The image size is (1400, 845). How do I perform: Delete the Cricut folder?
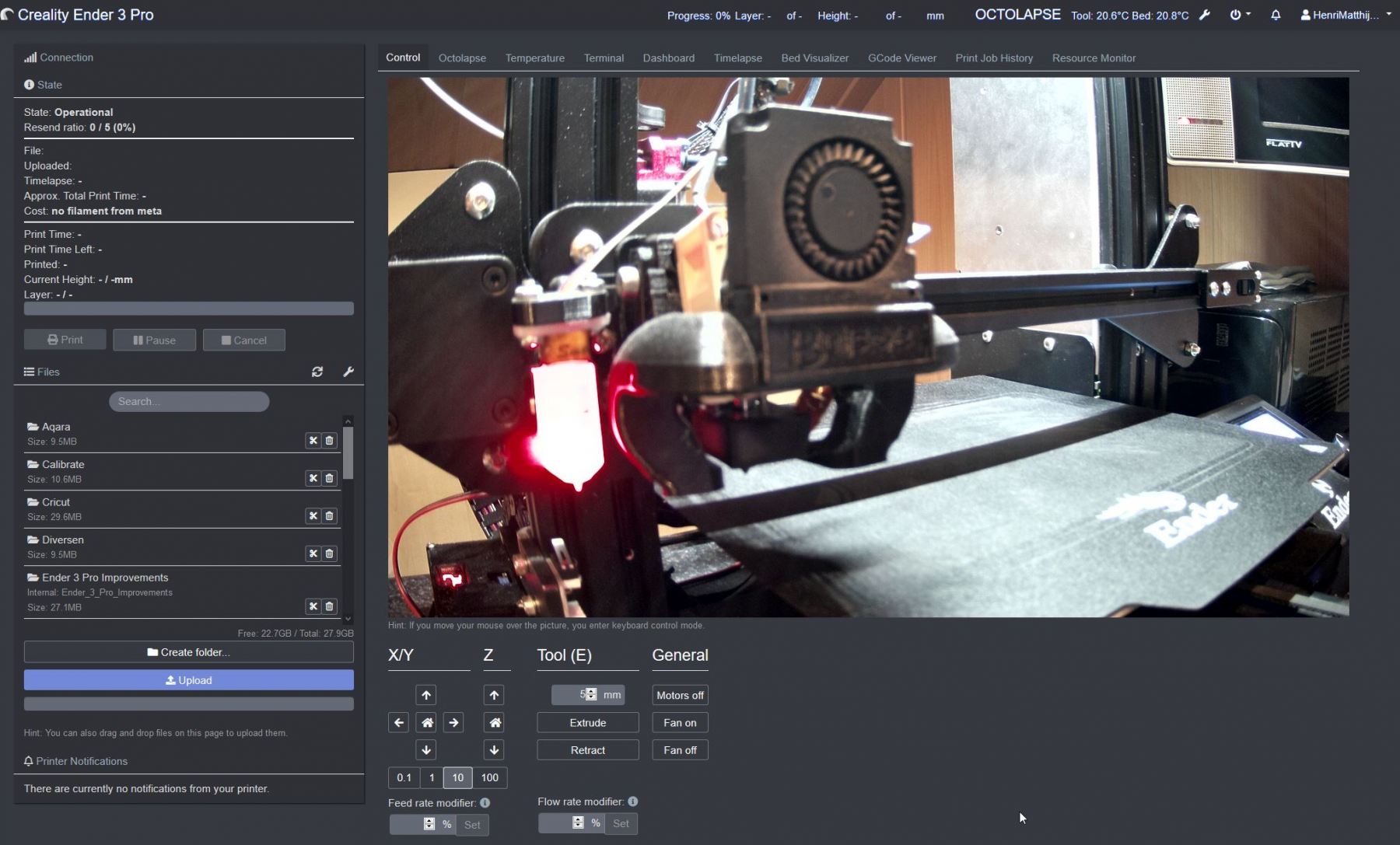330,516
